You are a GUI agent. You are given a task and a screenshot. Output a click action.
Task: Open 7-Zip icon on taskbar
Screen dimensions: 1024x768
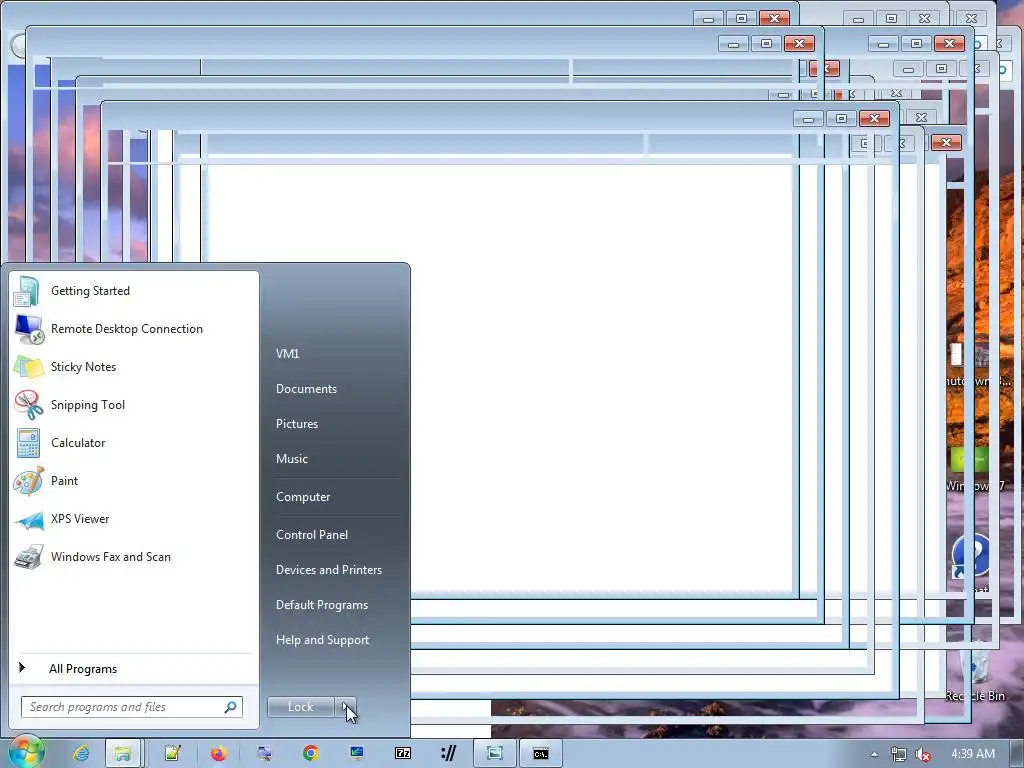coord(403,754)
